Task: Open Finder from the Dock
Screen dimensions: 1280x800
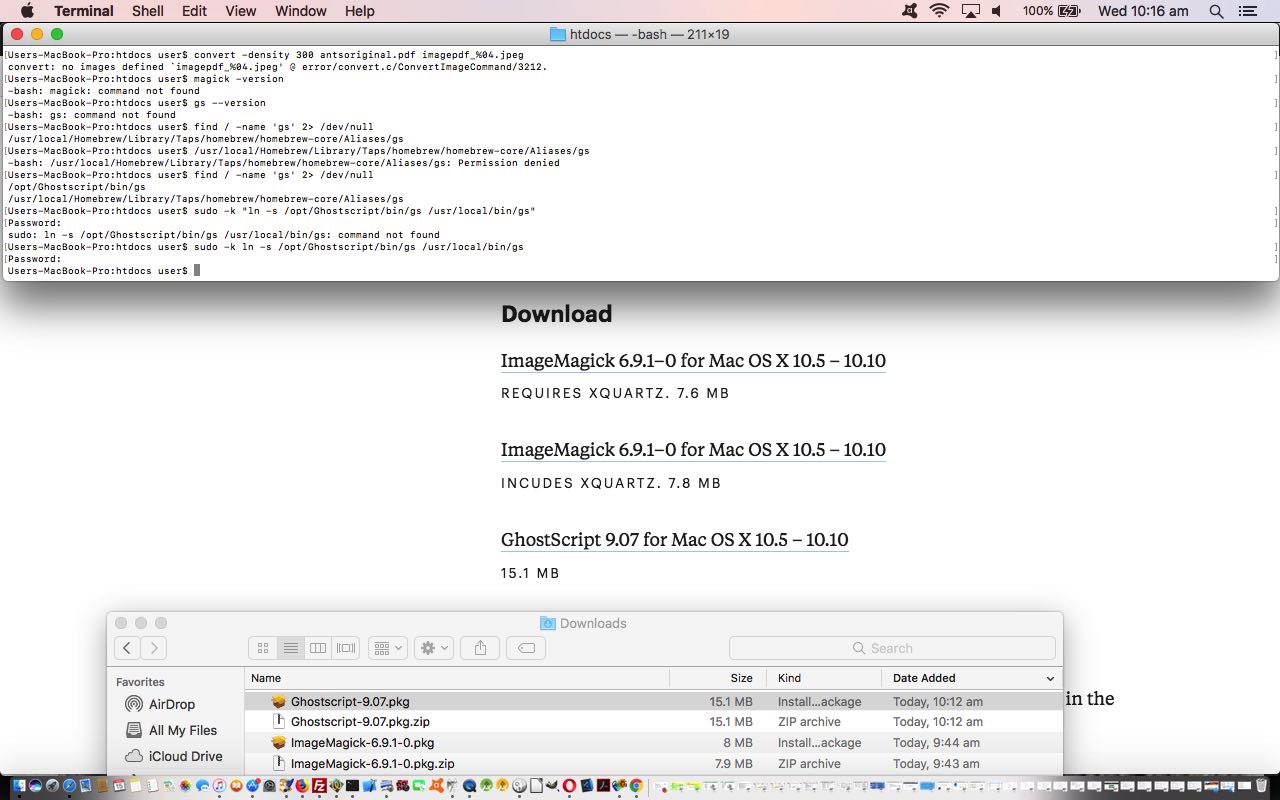Action: (19, 786)
